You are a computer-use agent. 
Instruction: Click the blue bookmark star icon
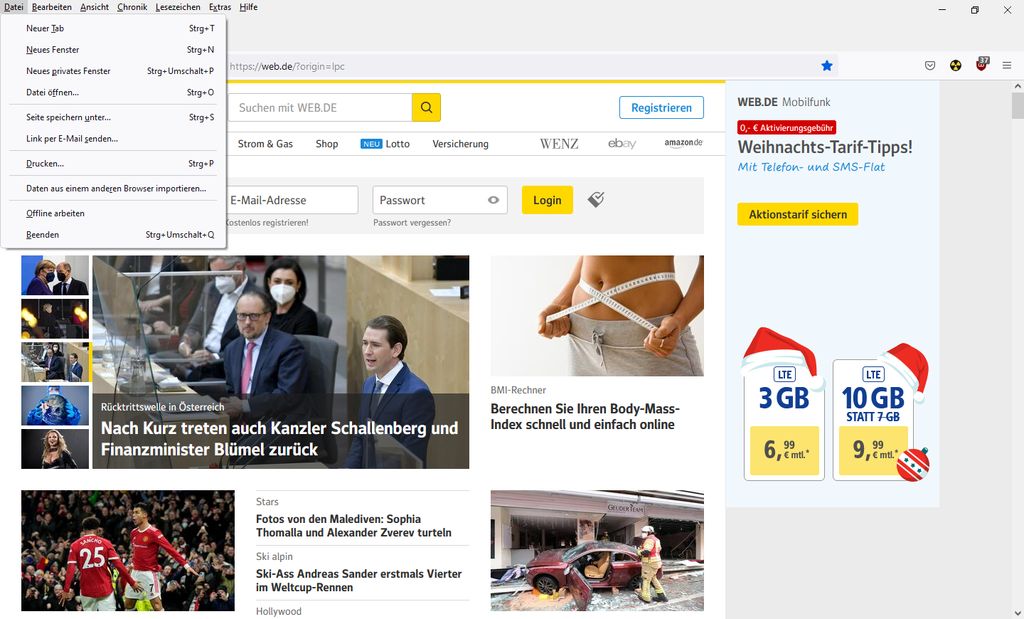tap(827, 65)
